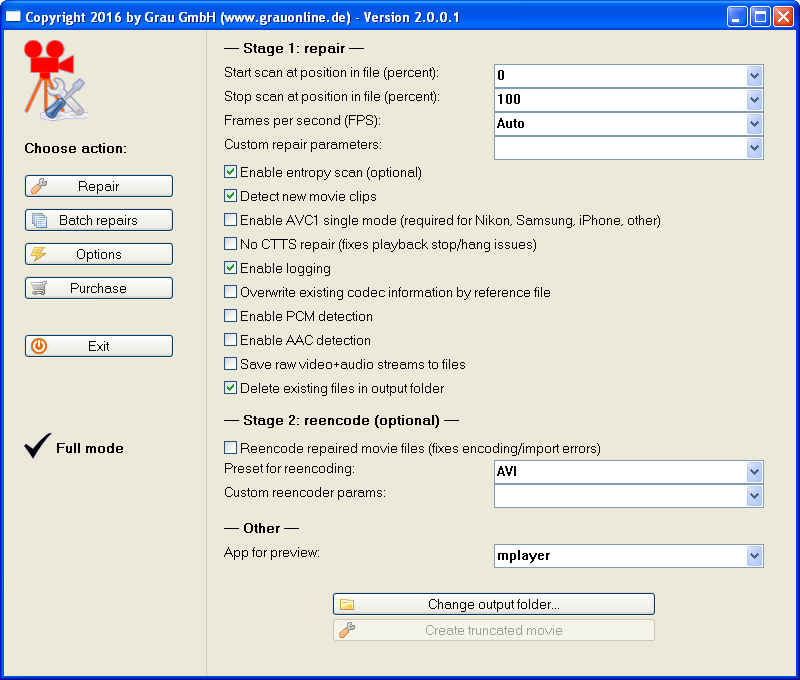Toggle the Enable logging checkbox
Image resolution: width=800 pixels, height=680 pixels.
231,268
